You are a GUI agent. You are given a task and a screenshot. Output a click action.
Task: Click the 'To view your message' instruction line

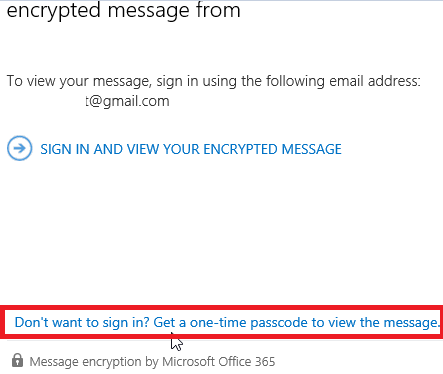[214, 81]
